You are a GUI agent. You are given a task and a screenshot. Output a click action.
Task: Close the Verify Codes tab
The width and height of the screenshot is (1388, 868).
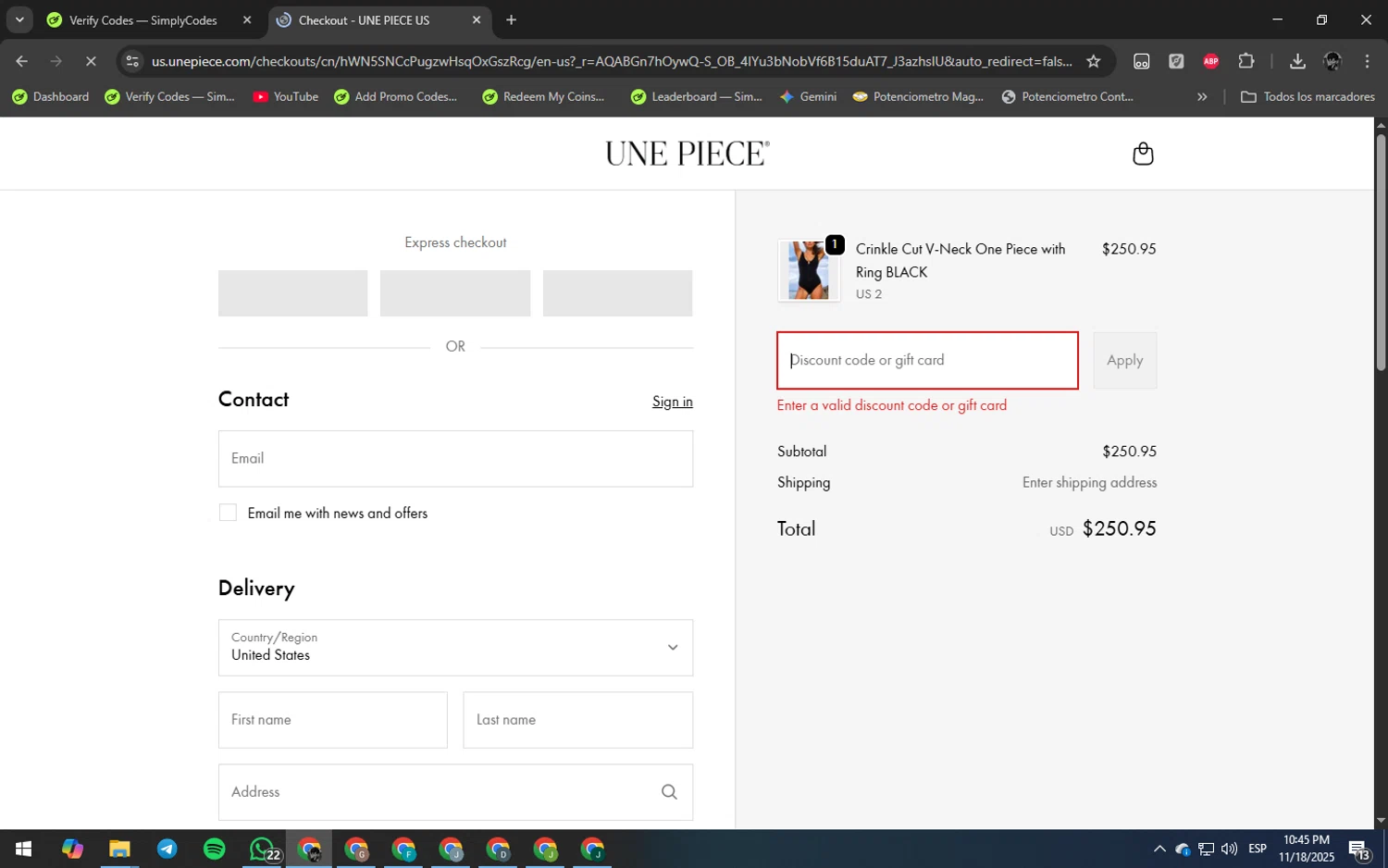tap(247, 19)
